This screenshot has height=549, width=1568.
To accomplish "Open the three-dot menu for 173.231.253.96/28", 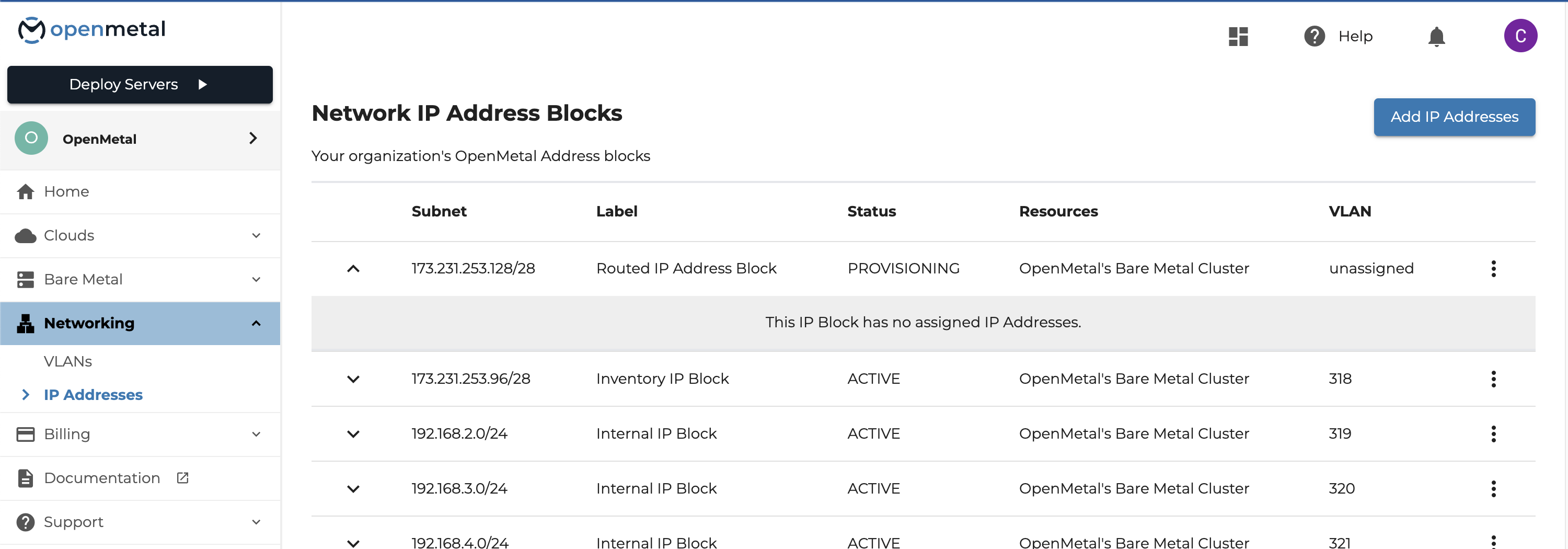I will [x=1493, y=379].
